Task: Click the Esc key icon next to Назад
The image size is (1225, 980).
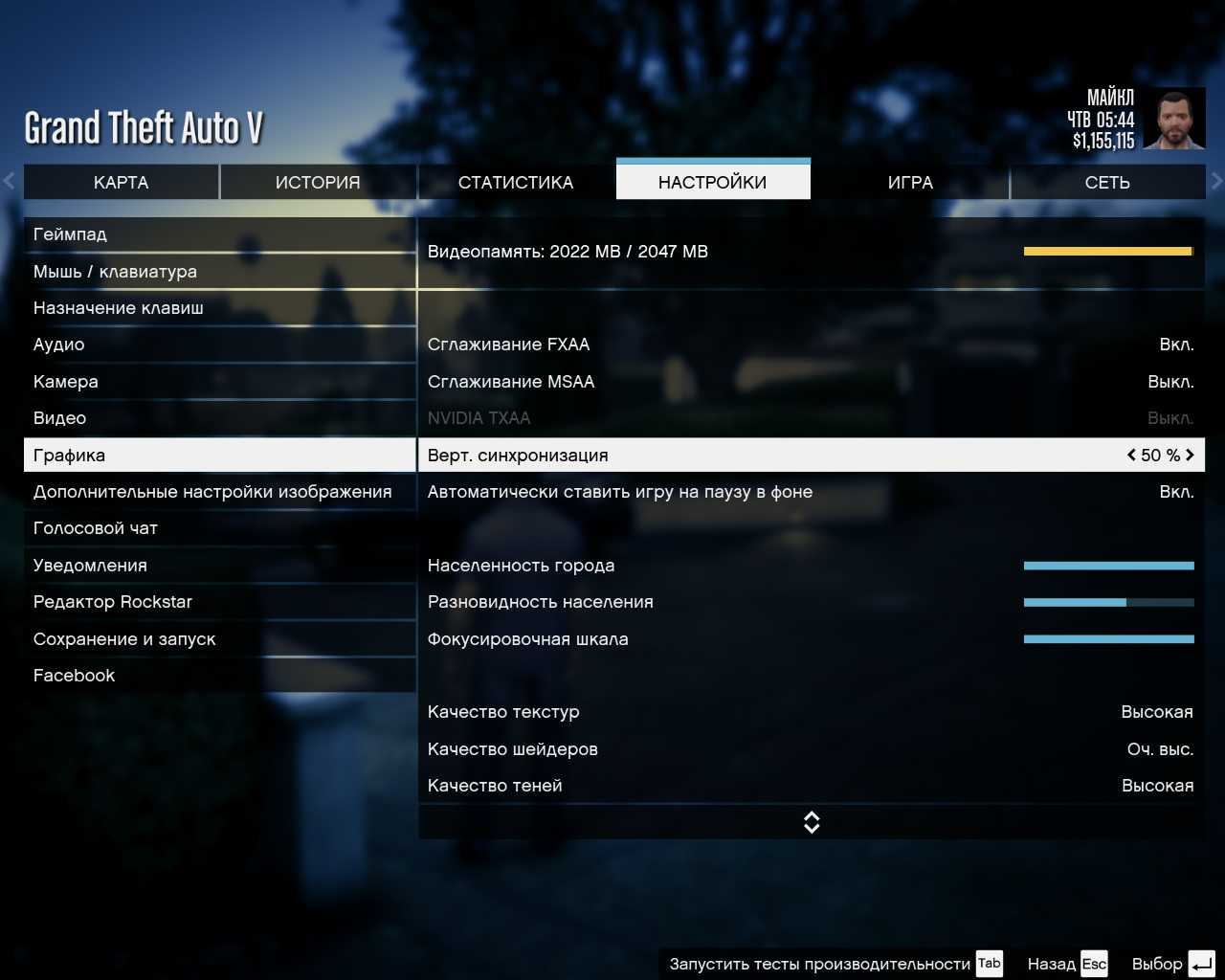Action: 1094,964
